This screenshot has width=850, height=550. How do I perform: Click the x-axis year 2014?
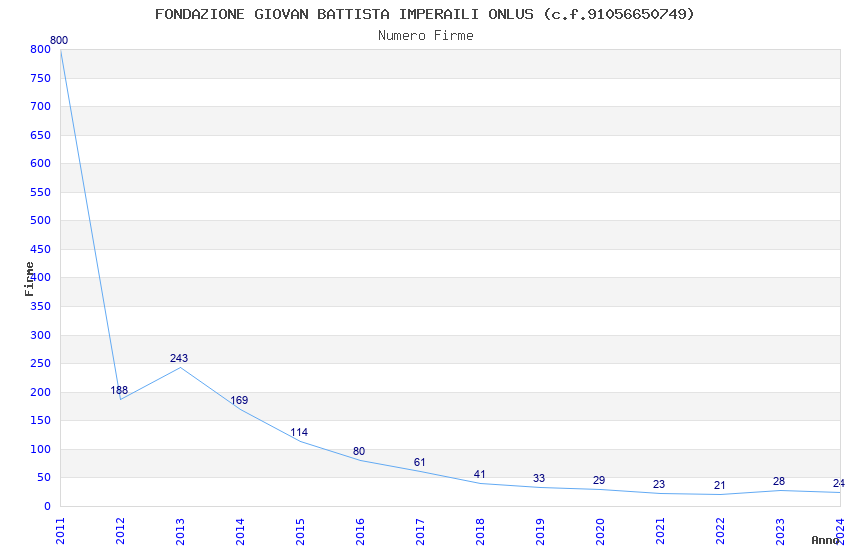click(x=240, y=531)
